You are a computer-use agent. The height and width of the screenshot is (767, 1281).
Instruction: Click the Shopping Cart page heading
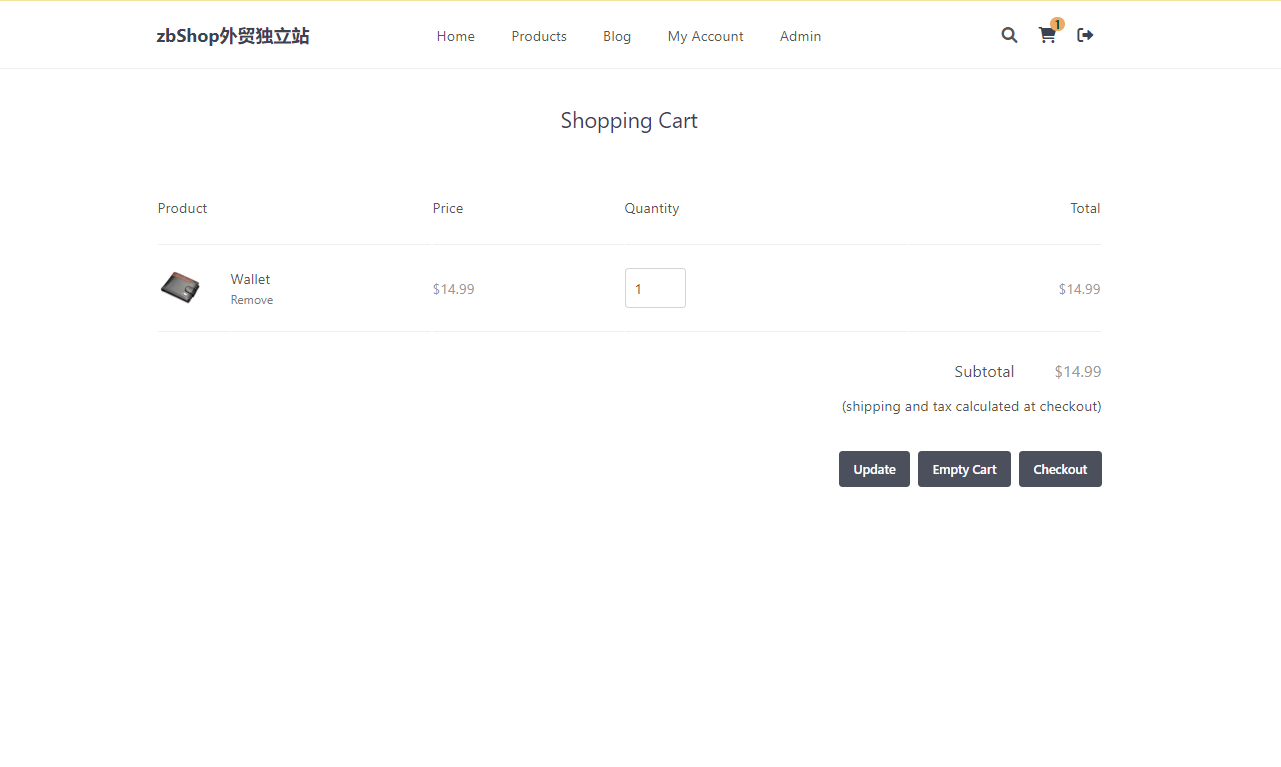point(629,121)
